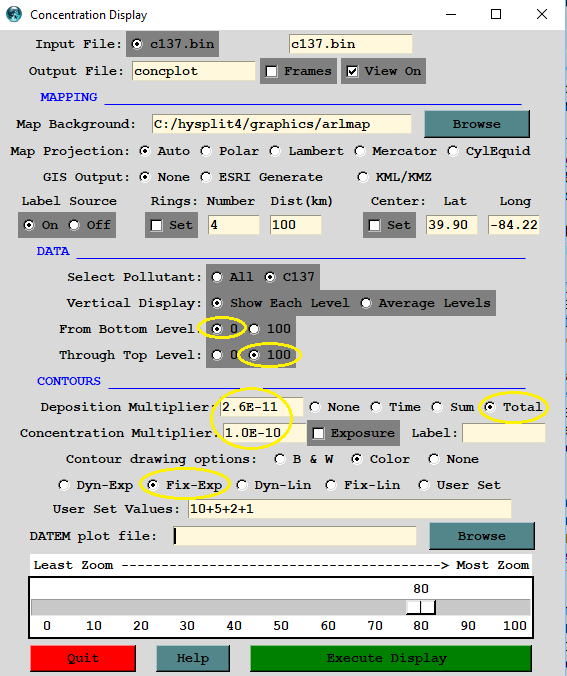This screenshot has height=676, width=567.
Task: Select Average Levels vertical display
Action: click(366, 303)
